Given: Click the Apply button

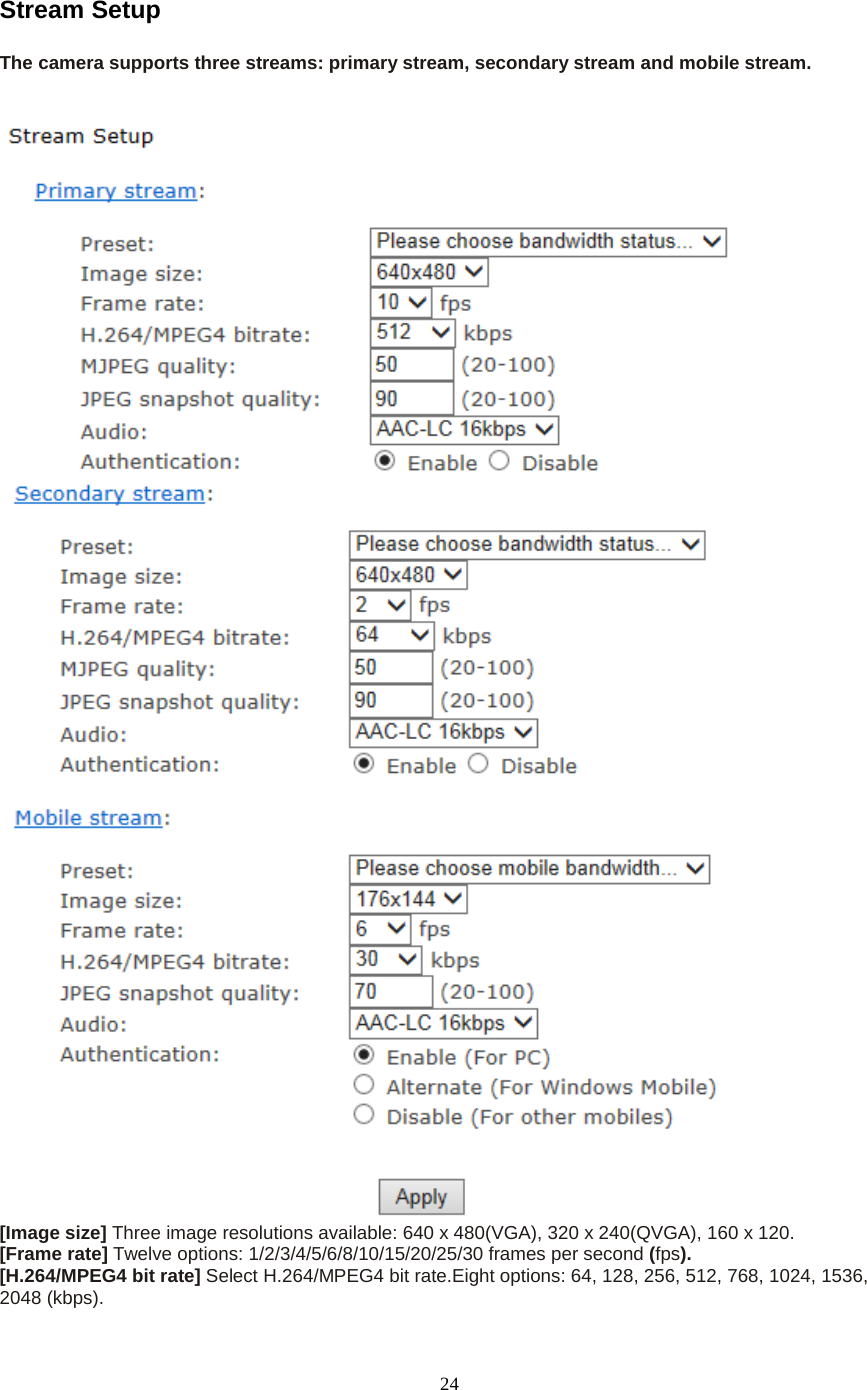Looking at the screenshot, I should (421, 1197).
